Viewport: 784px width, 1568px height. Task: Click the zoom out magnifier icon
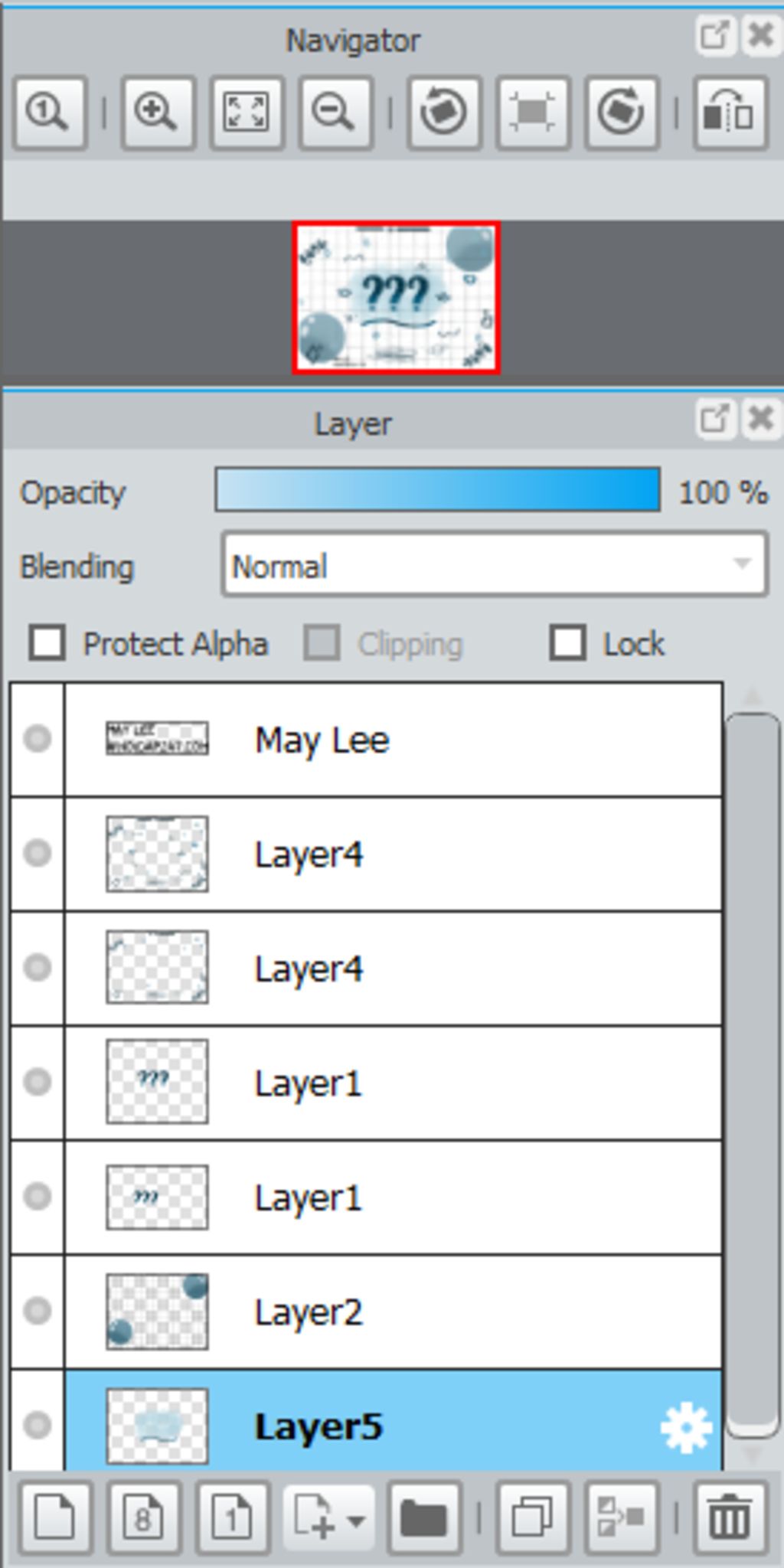335,113
